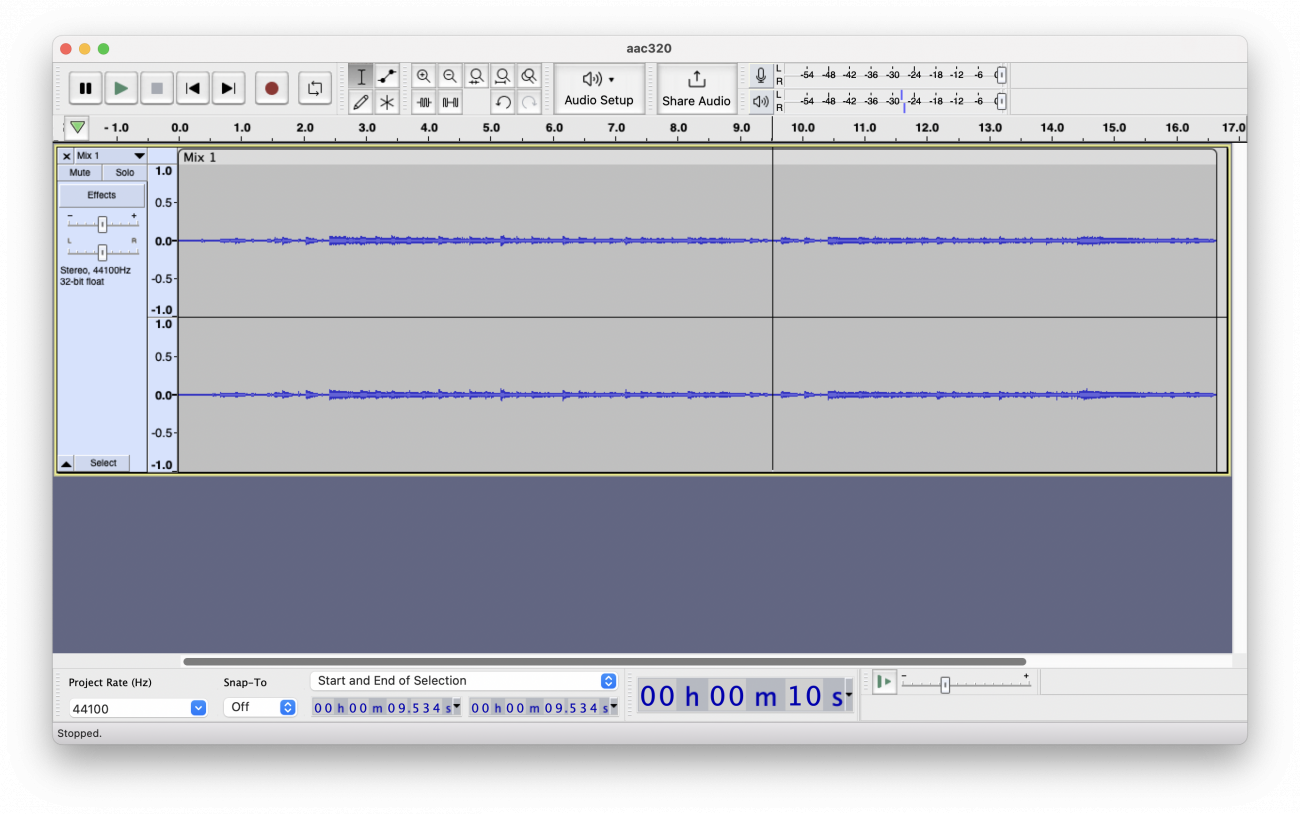Click the microphone record meter icon
1300x814 pixels.
[x=761, y=75]
